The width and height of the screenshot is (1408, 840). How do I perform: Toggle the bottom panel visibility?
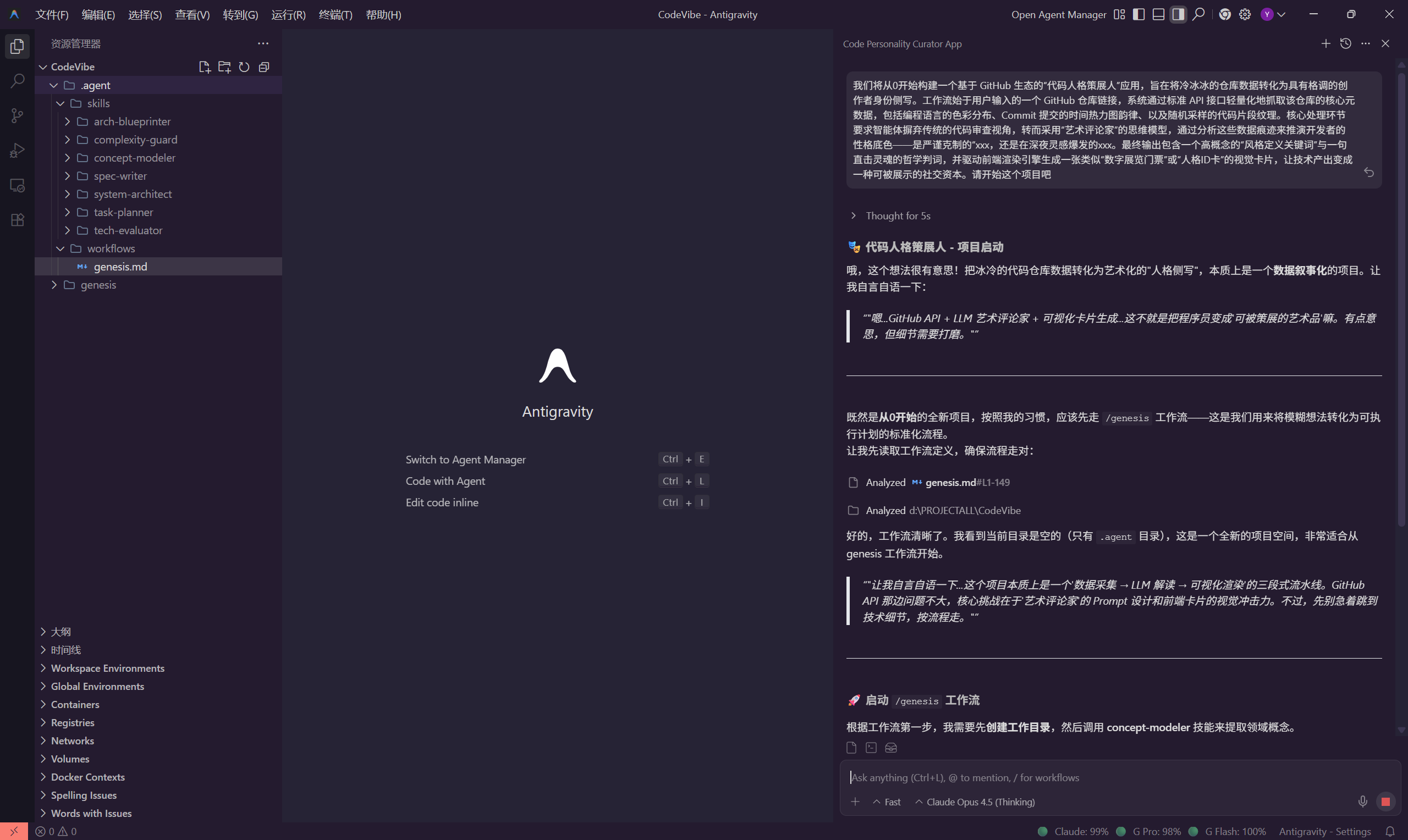(1158, 14)
